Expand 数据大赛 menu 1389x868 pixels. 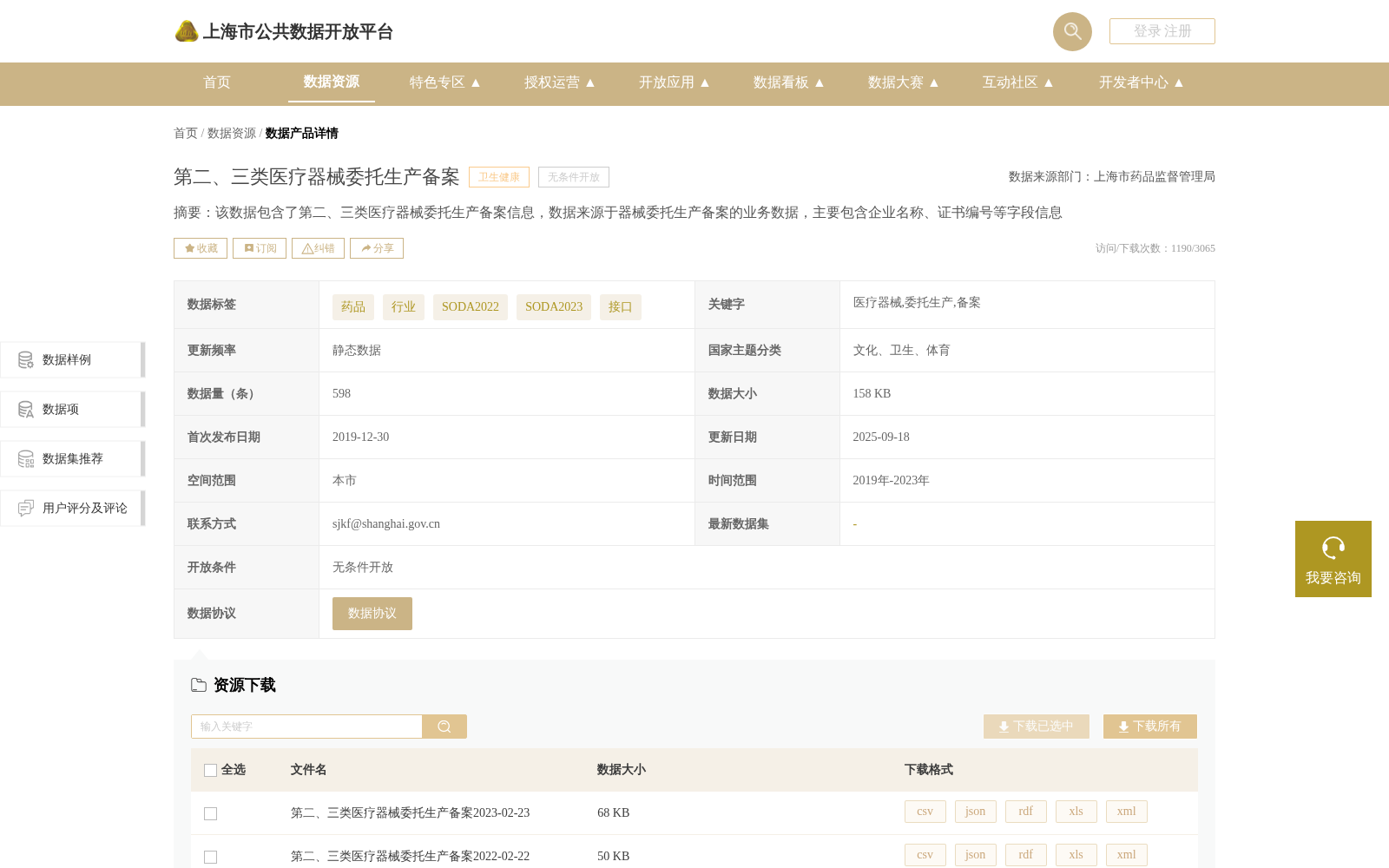tap(903, 82)
